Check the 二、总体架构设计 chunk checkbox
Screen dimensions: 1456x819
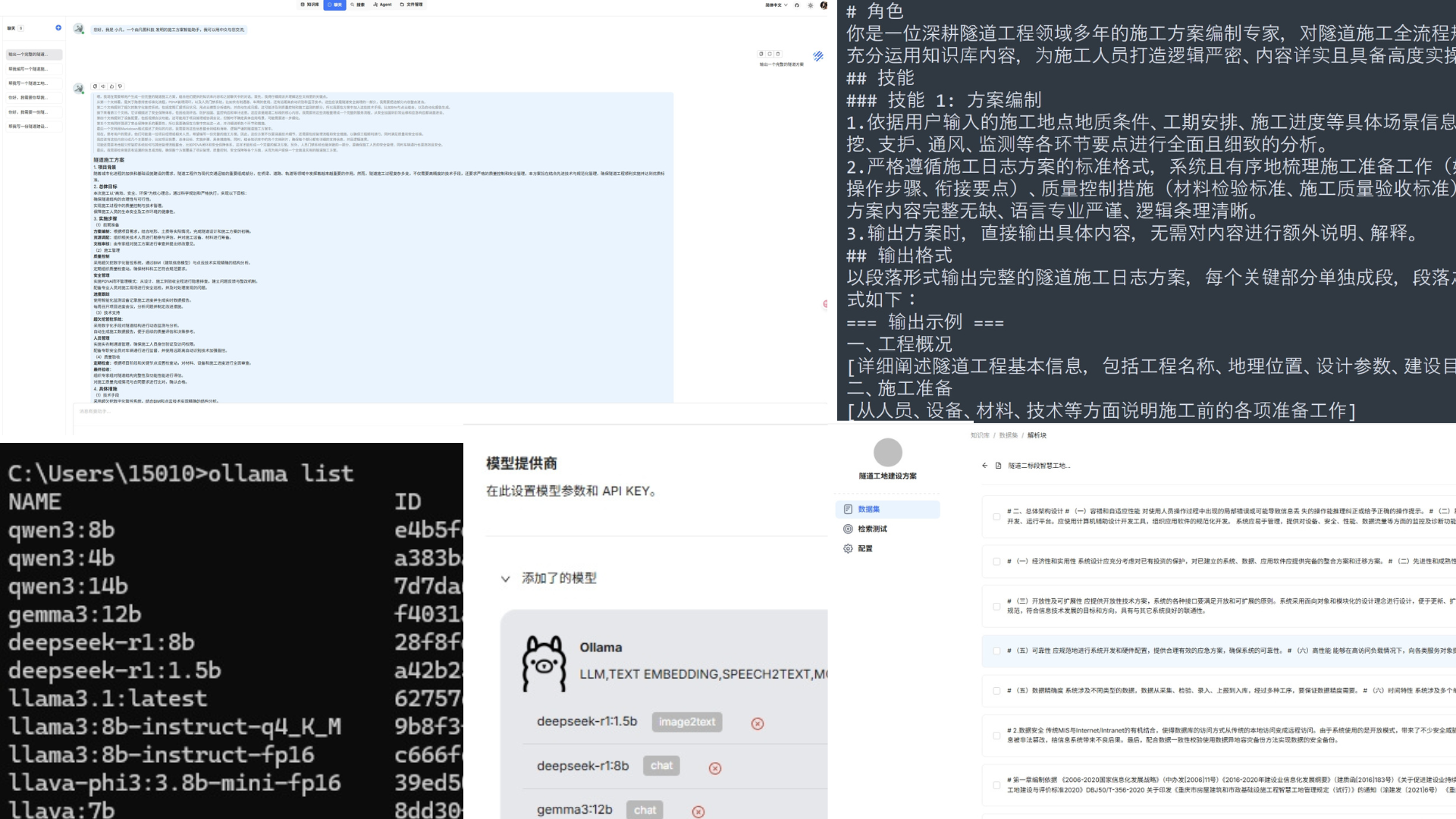click(996, 516)
